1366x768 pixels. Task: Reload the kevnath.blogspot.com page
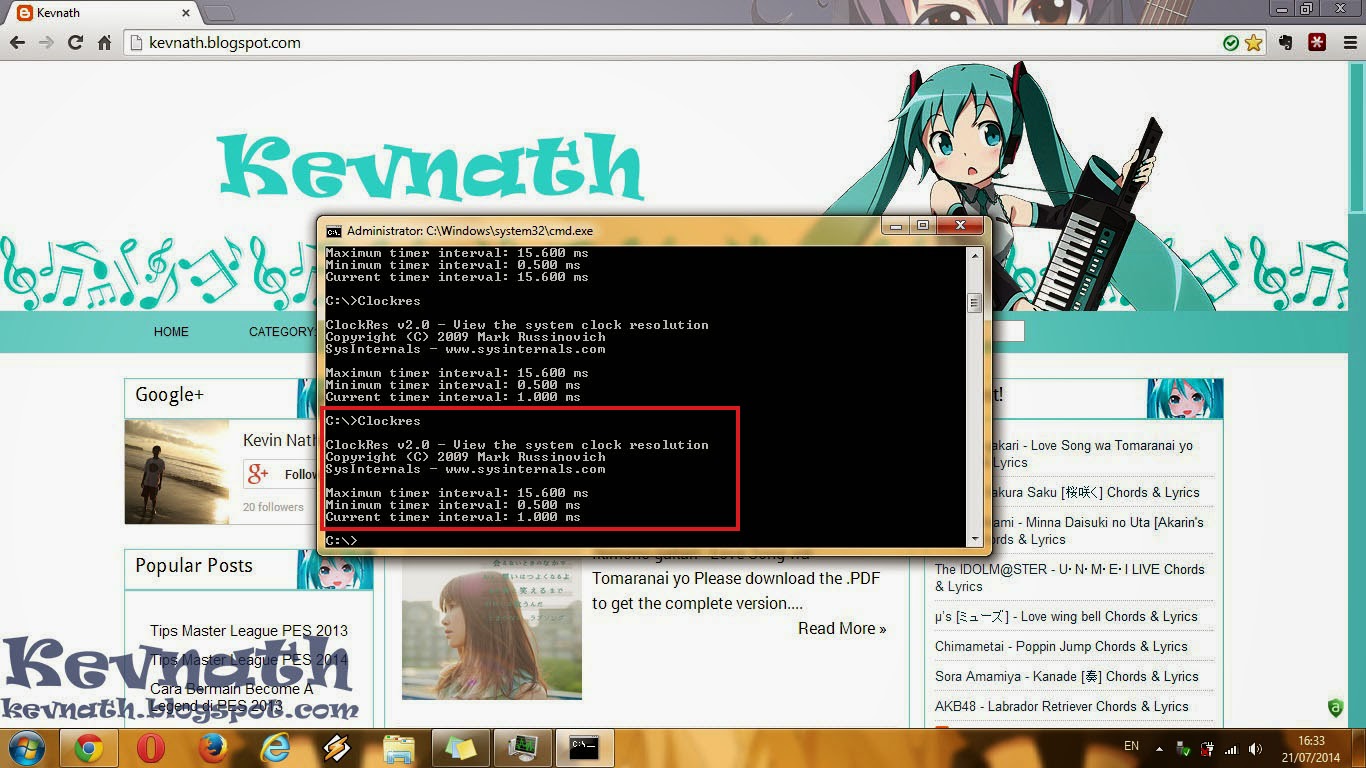[x=75, y=43]
